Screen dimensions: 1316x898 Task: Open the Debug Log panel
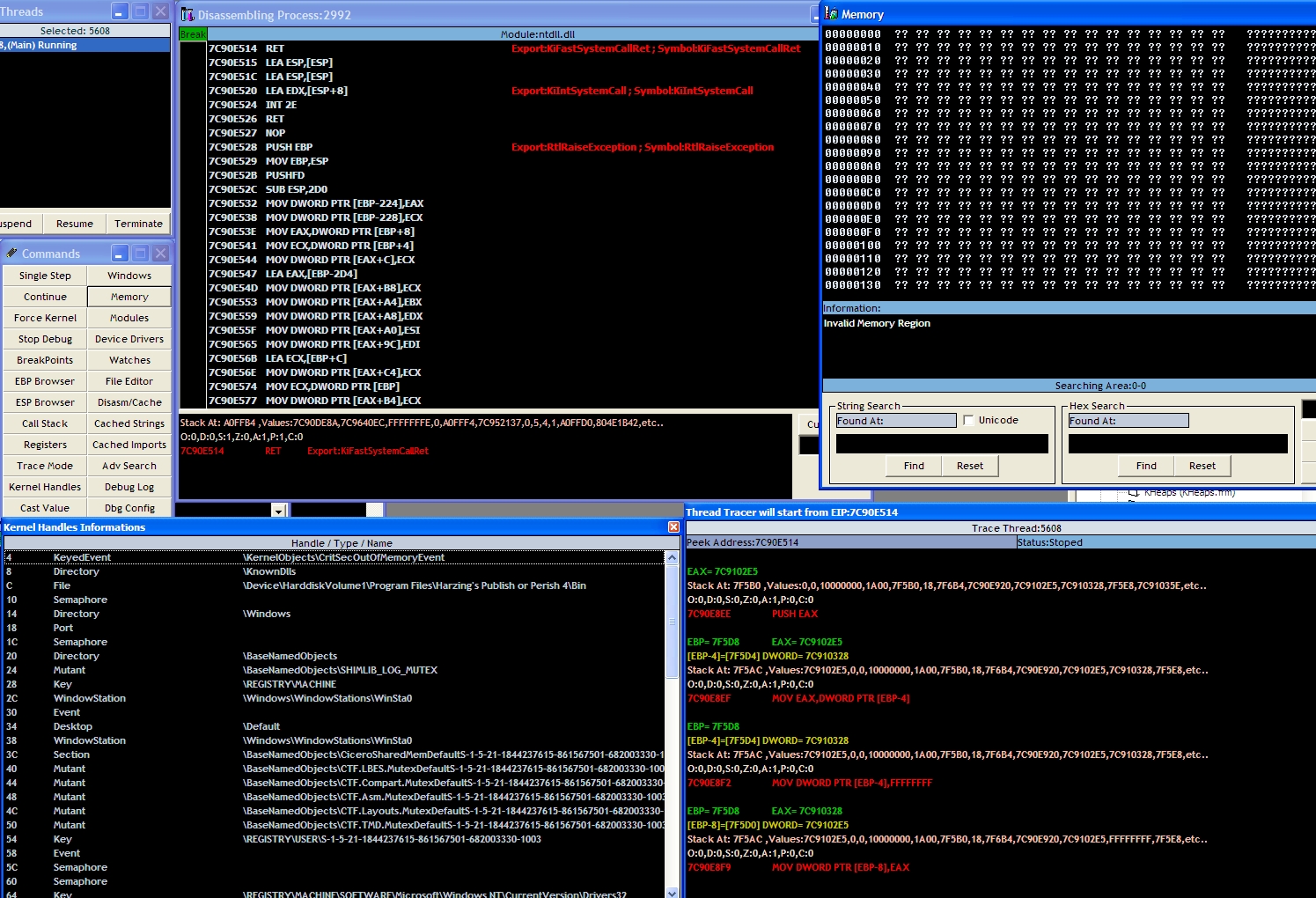click(x=129, y=487)
